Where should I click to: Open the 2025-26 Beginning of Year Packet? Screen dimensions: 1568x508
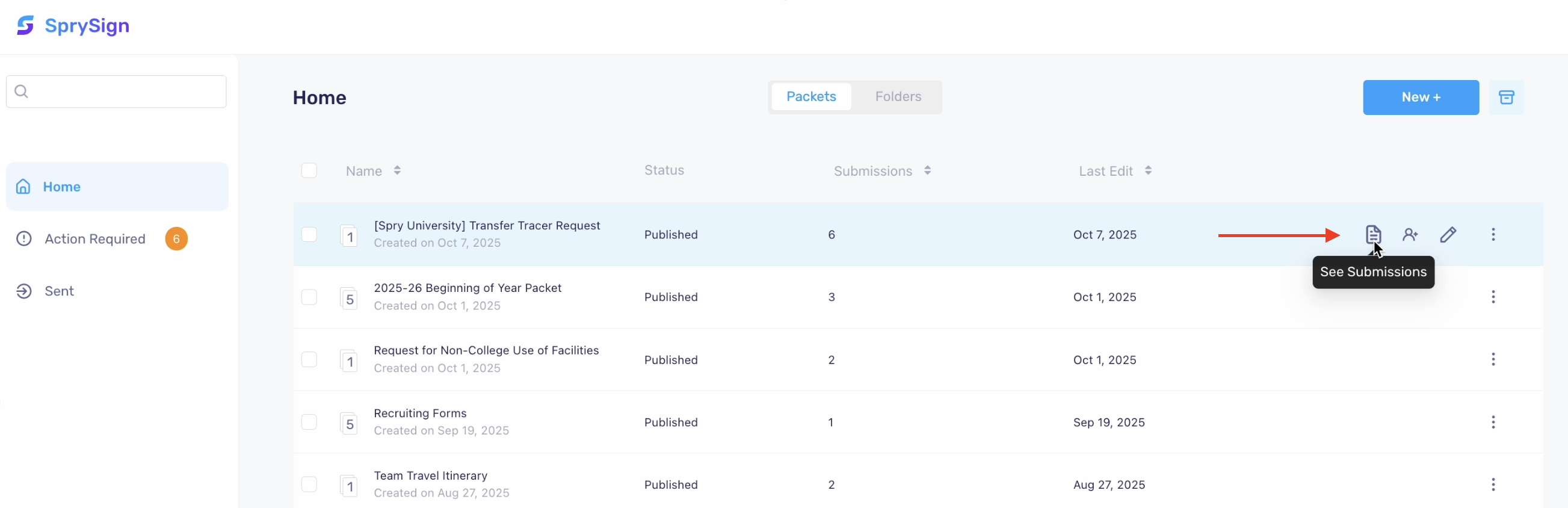[468, 288]
